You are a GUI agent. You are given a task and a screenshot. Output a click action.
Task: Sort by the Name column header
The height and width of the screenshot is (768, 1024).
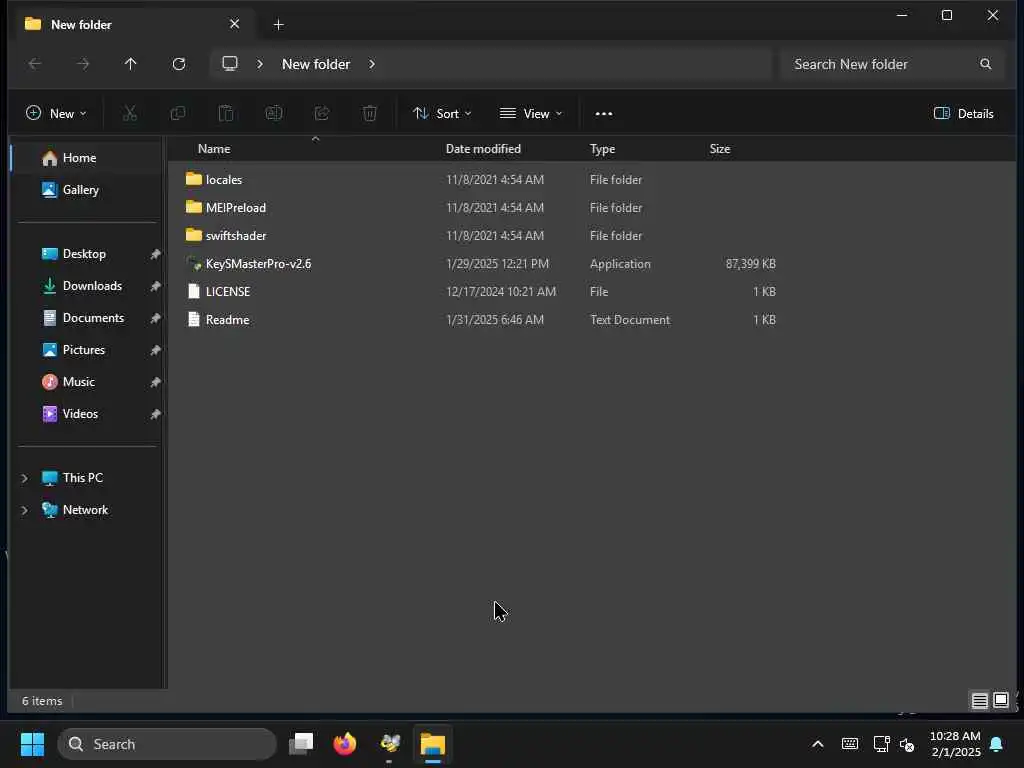[x=214, y=149]
